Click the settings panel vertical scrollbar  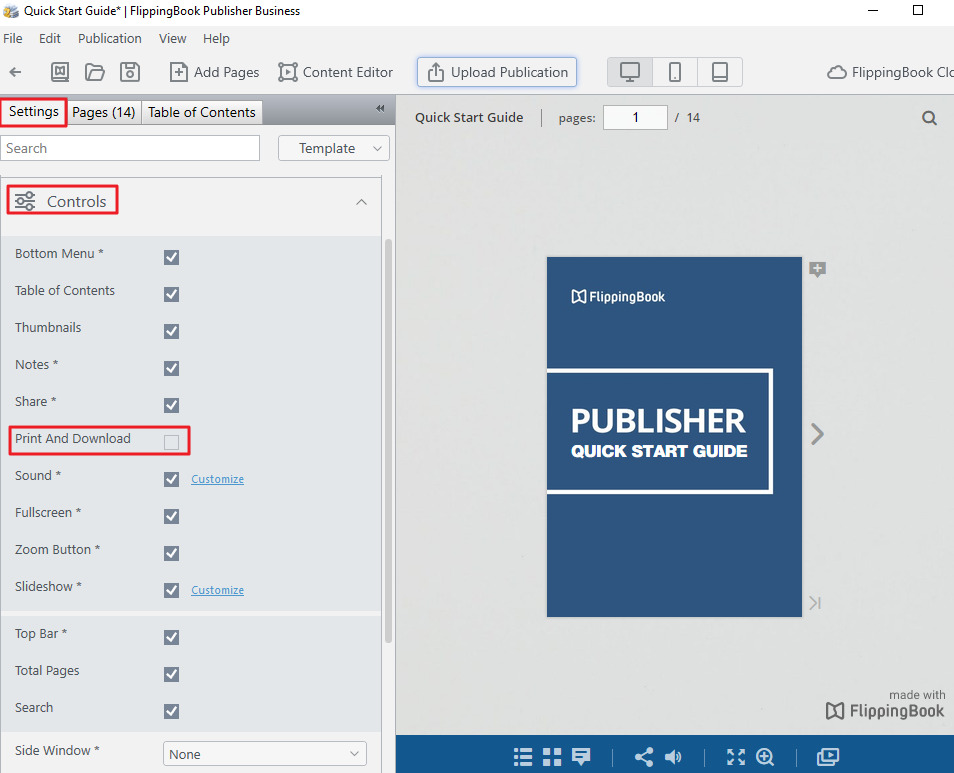[x=388, y=441]
